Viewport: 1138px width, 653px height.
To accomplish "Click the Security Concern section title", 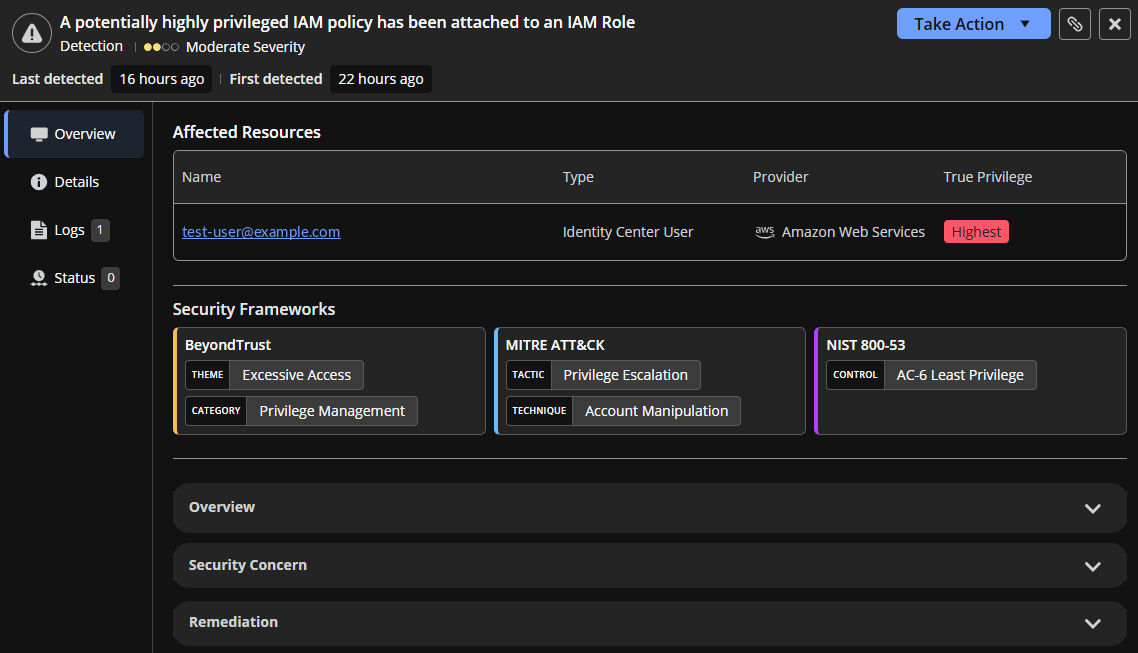I will [x=247, y=565].
